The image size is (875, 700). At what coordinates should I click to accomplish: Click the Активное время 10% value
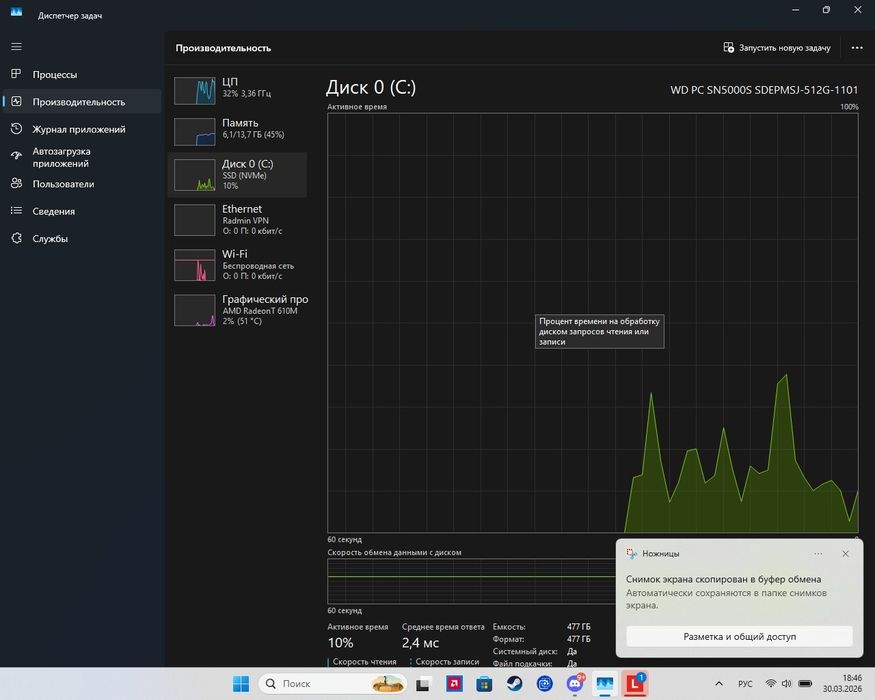pyautogui.click(x=340, y=643)
